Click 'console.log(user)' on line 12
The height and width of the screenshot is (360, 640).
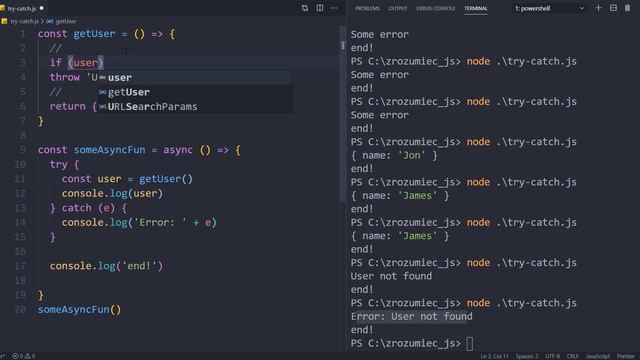point(112,193)
